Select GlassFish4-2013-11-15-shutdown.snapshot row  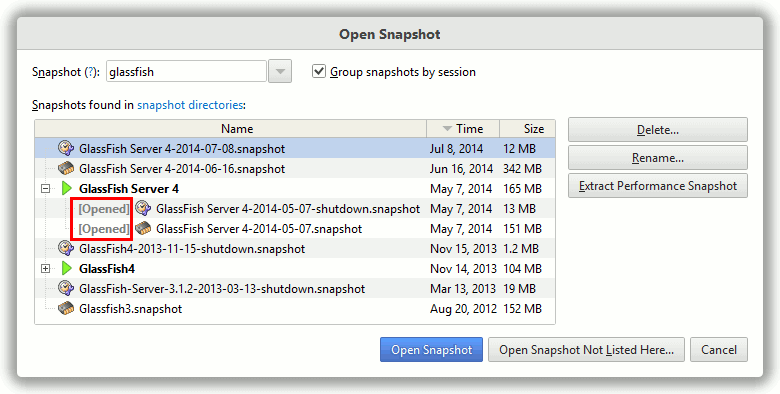click(x=295, y=248)
